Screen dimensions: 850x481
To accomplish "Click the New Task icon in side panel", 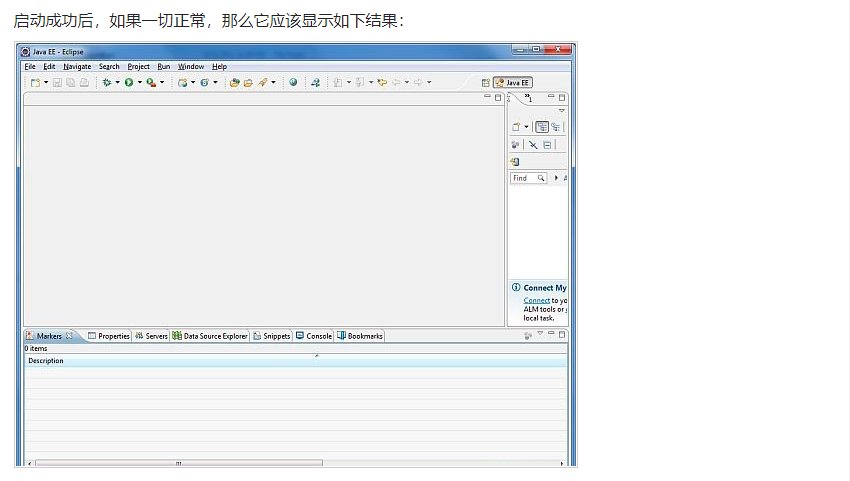I will point(516,127).
